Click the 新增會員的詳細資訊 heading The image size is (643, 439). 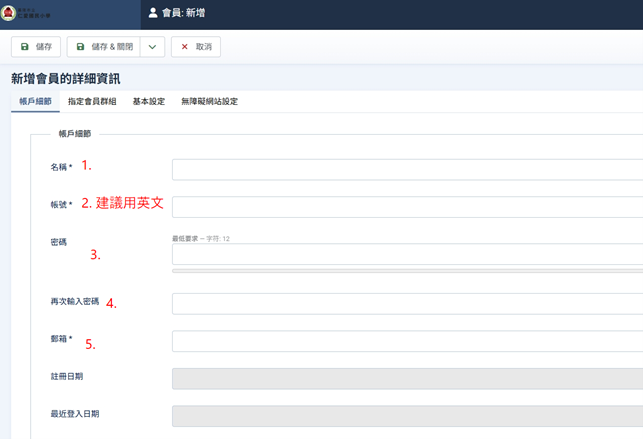[66, 79]
